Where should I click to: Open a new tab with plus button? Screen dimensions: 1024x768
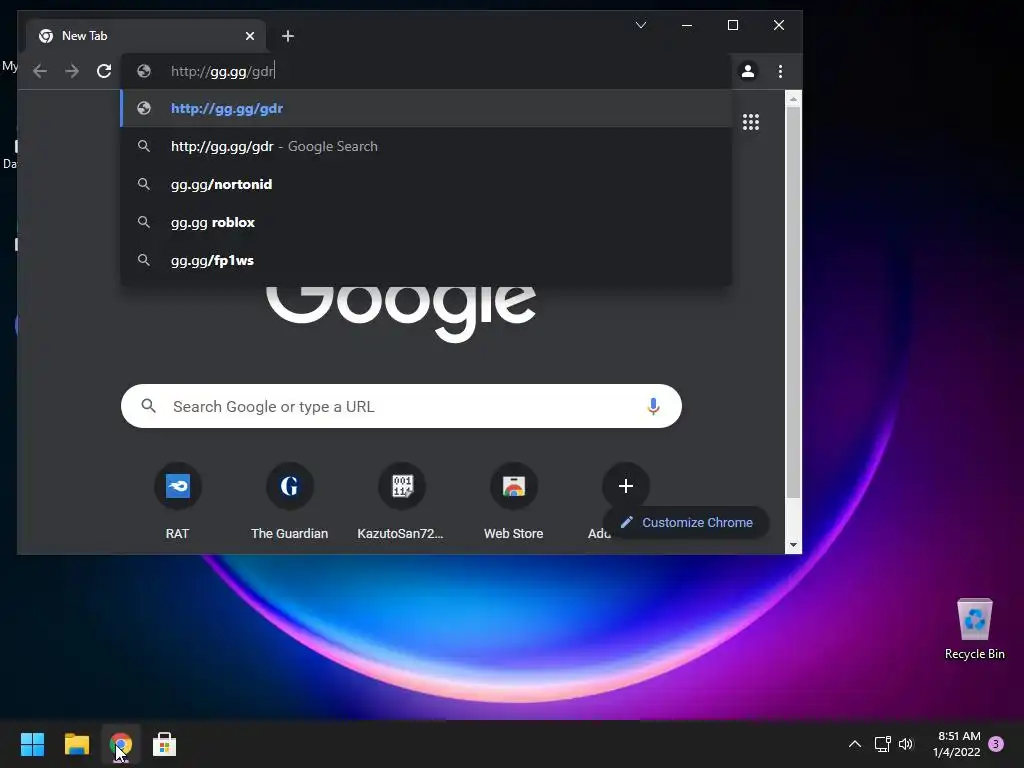(287, 36)
